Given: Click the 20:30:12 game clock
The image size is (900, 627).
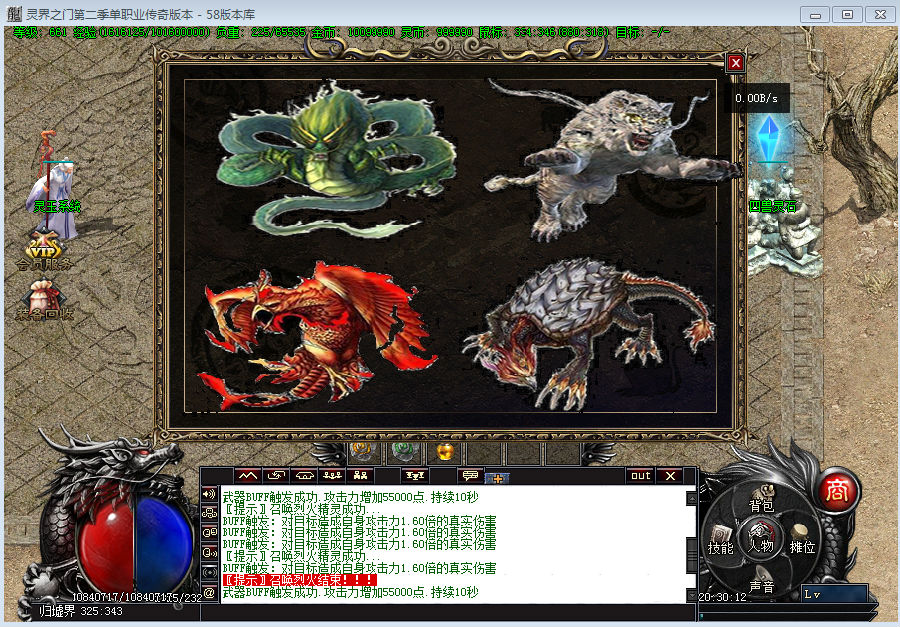Looking at the screenshot, I should pos(723,597).
